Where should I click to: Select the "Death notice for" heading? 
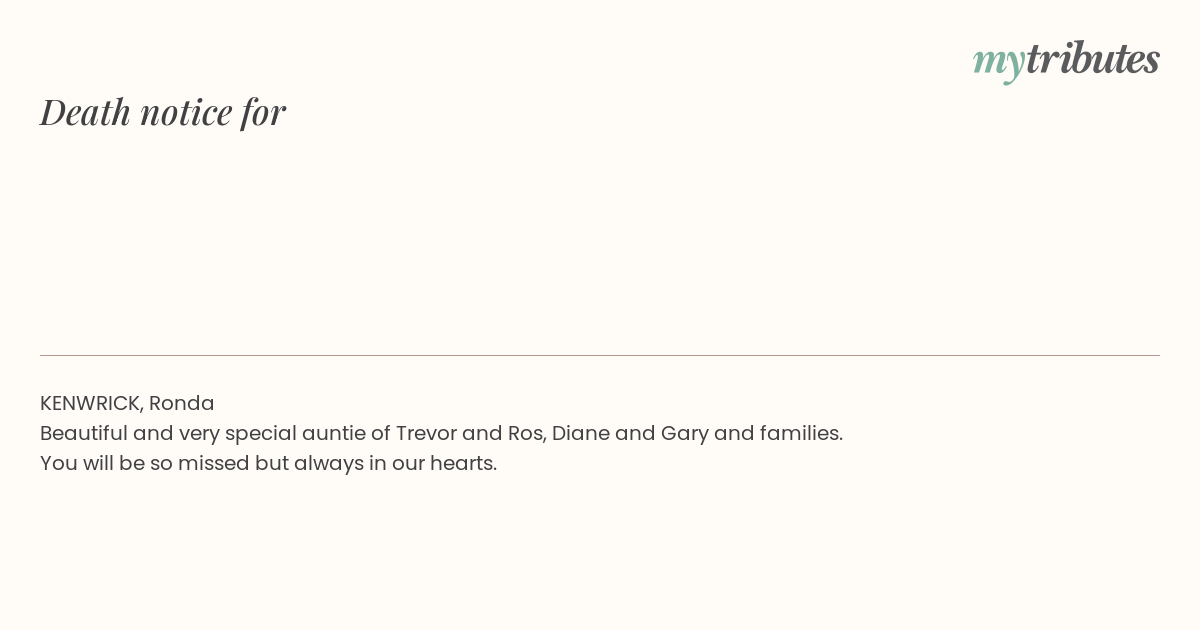(x=163, y=112)
